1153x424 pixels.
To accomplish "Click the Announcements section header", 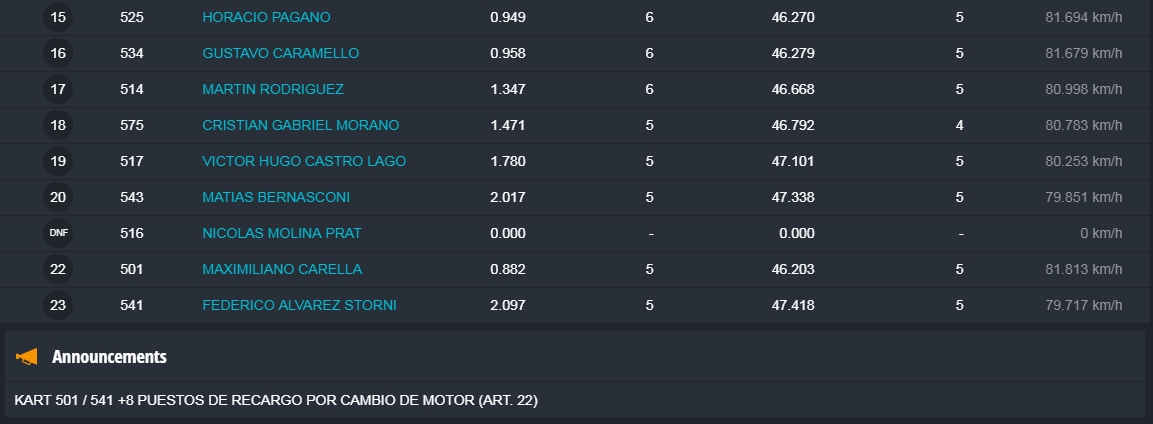I will tap(109, 357).
